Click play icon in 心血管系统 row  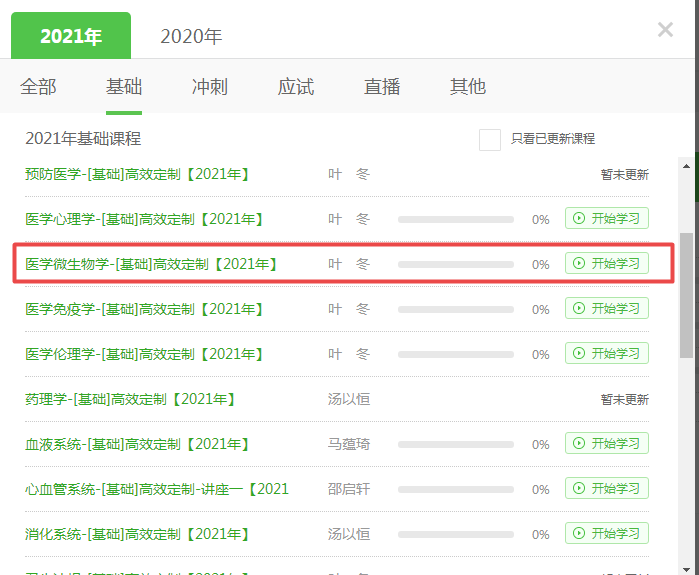[579, 489]
